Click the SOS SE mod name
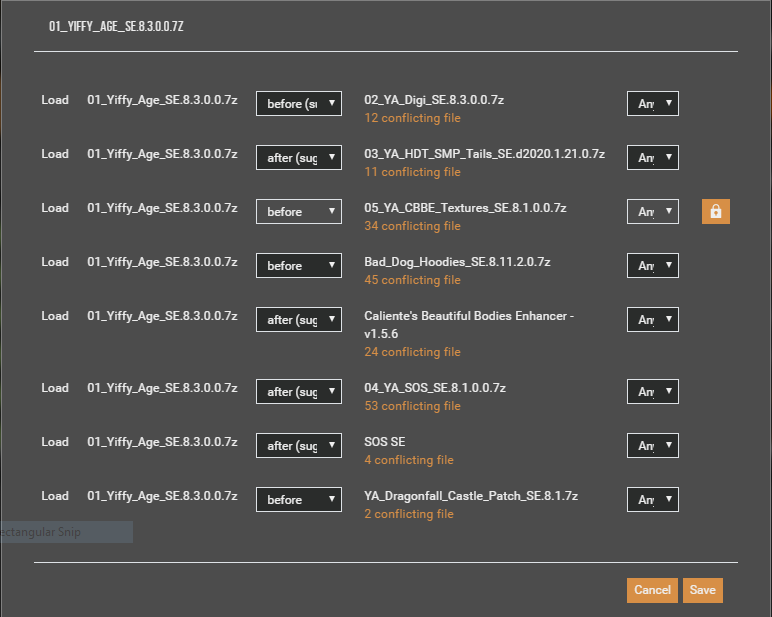Image resolution: width=772 pixels, height=617 pixels. 385,442
